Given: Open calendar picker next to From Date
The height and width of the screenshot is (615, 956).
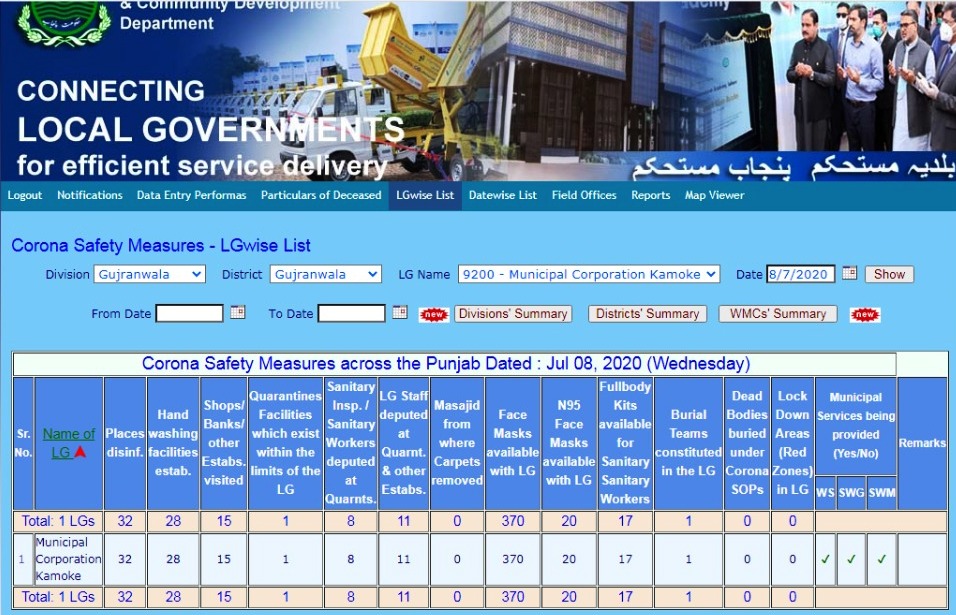Looking at the screenshot, I should tap(238, 313).
